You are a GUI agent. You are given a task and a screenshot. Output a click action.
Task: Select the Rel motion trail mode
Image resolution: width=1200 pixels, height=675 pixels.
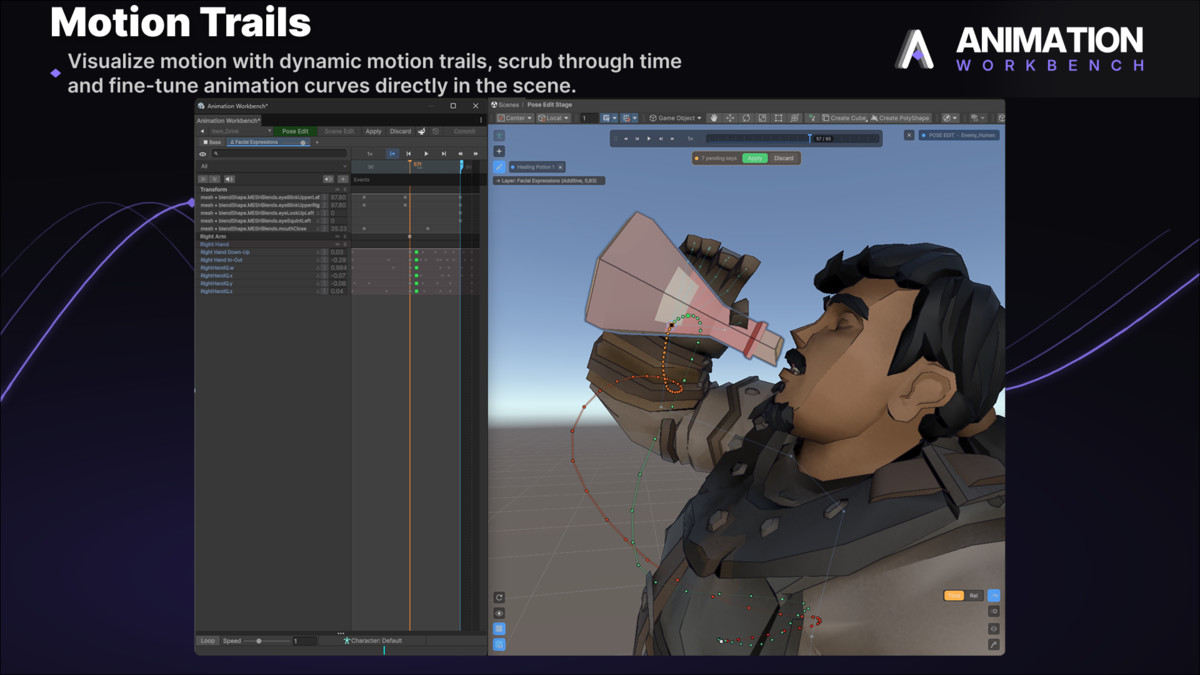click(x=973, y=595)
